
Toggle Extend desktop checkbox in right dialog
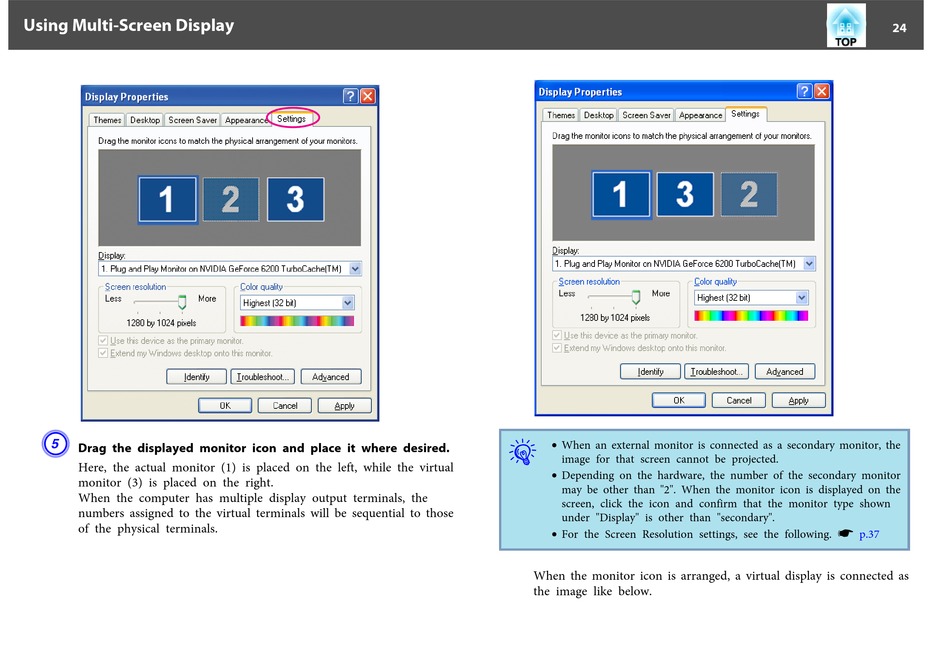557,348
